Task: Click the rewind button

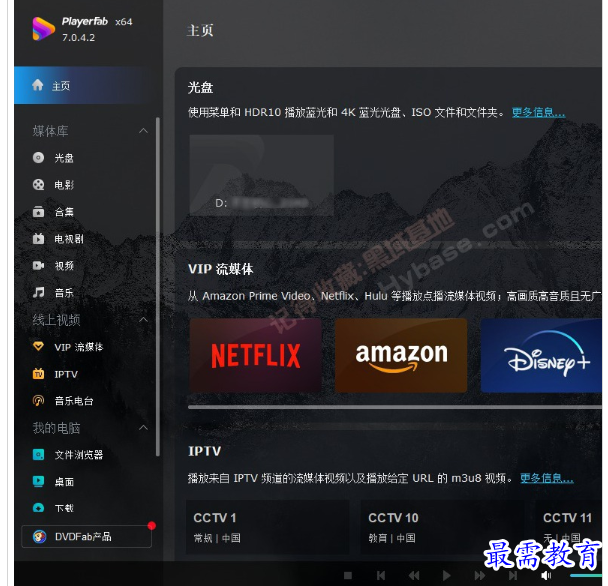Action: (414, 576)
